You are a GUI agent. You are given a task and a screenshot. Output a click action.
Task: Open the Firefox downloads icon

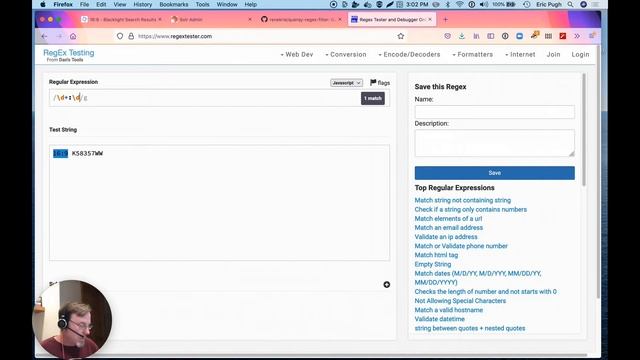click(462, 36)
